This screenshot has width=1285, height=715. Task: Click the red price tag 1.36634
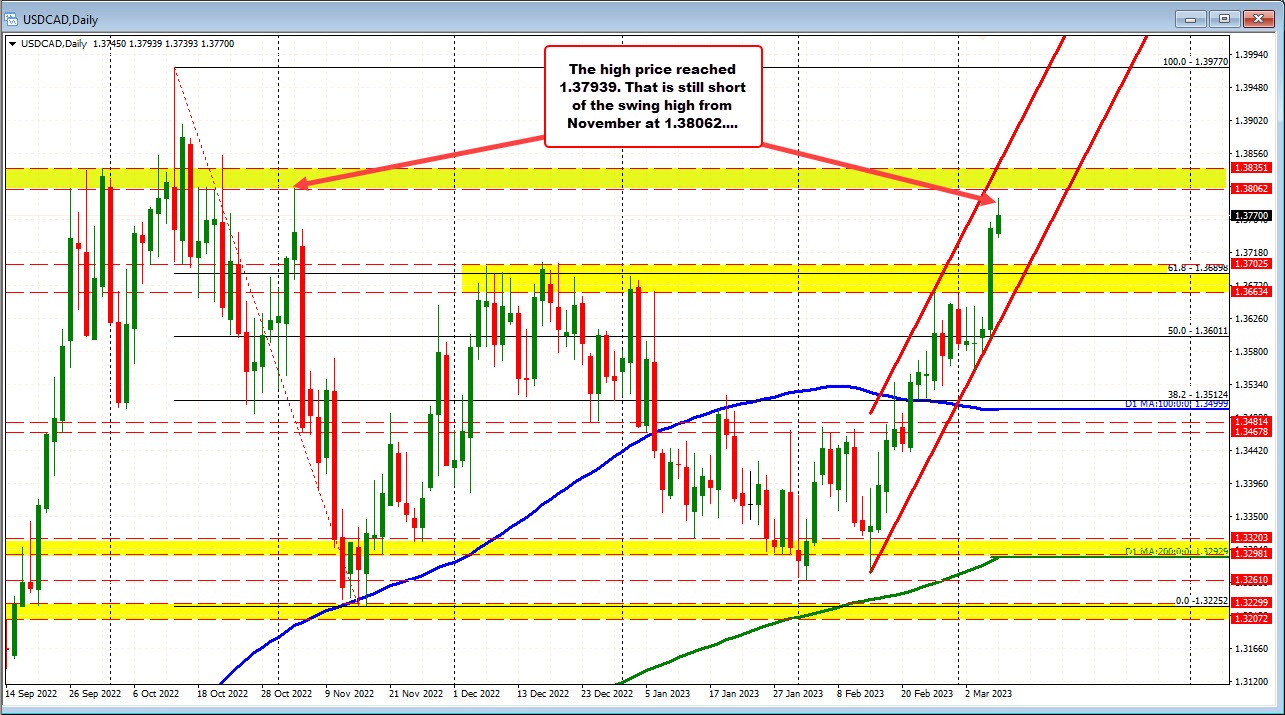(1250, 292)
